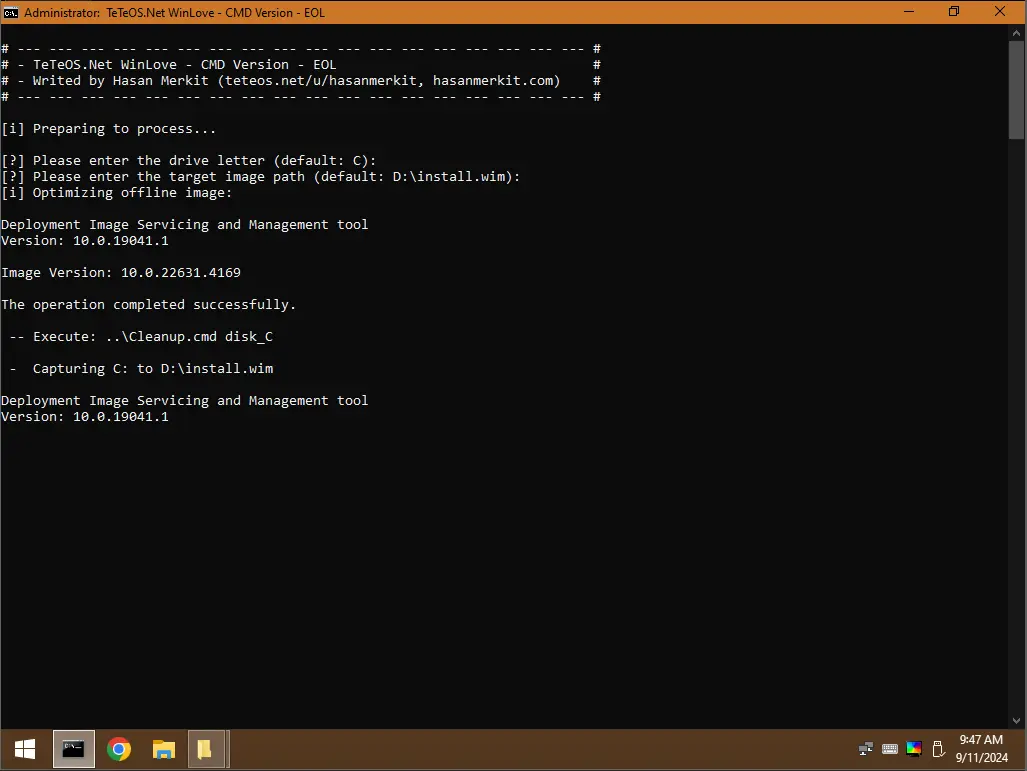
Task: Click the first 'Deployment Image Servicing and Management tool' line
Action: [184, 225]
